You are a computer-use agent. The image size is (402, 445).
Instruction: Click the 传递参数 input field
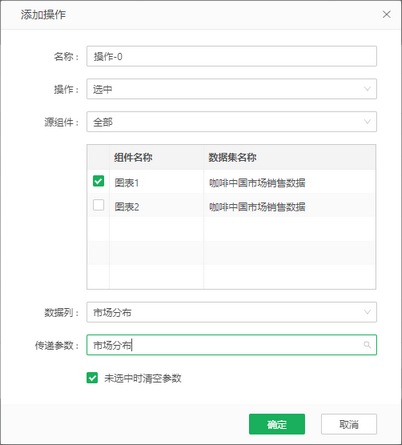coord(232,345)
